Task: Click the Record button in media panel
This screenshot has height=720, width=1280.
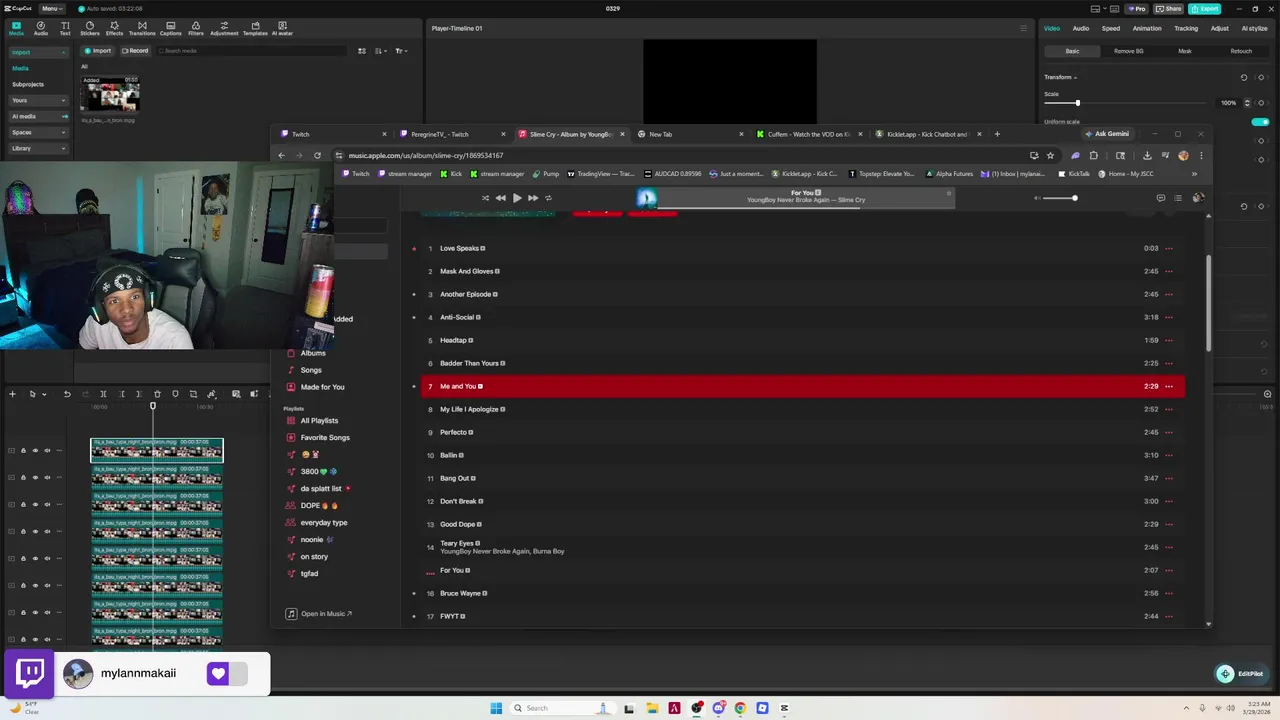Action: click(x=135, y=51)
